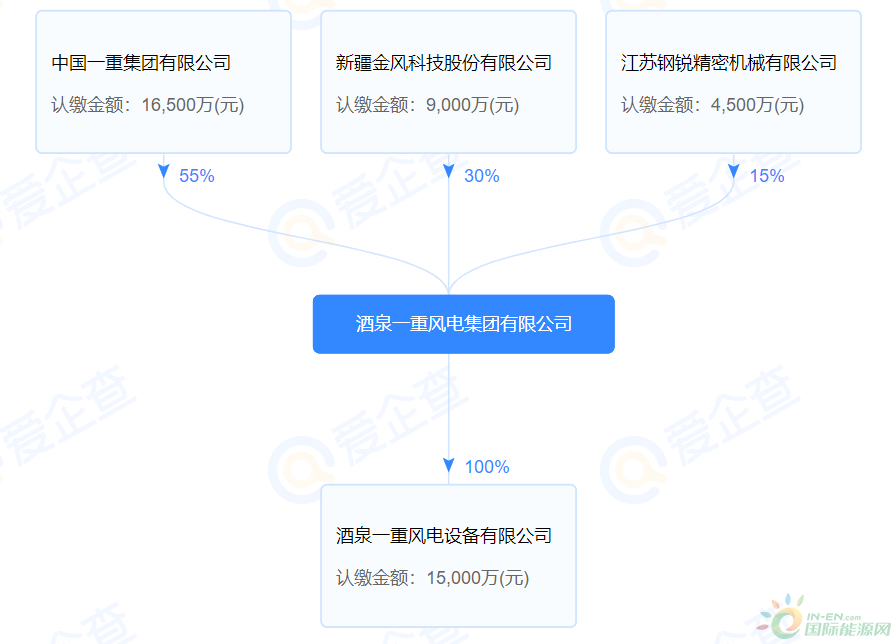896x644 pixels.
Task: Click the IN-EN 国际能源网 logo
Action: [x=823, y=618]
